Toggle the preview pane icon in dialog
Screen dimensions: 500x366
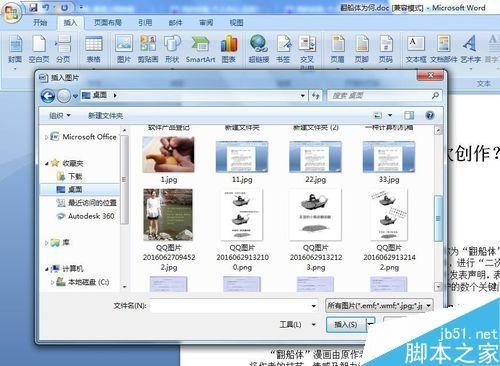coord(409,115)
